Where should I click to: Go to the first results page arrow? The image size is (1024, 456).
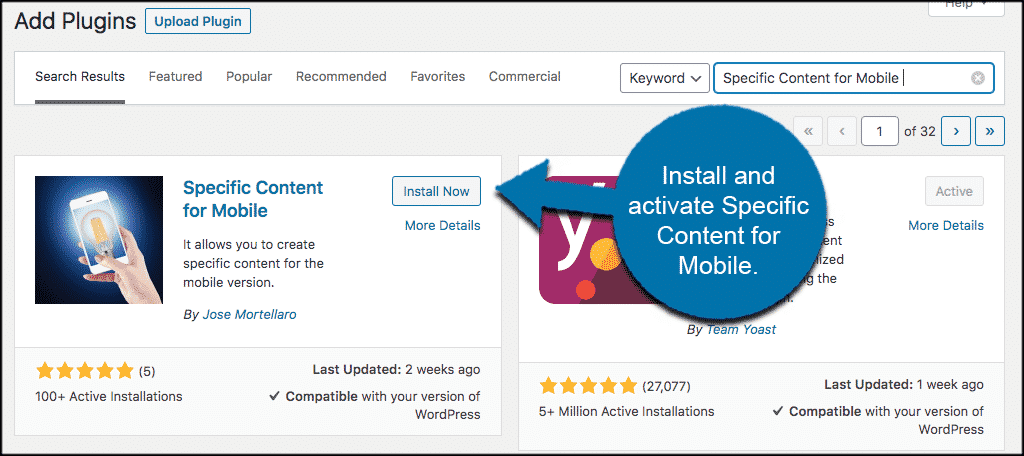click(808, 131)
